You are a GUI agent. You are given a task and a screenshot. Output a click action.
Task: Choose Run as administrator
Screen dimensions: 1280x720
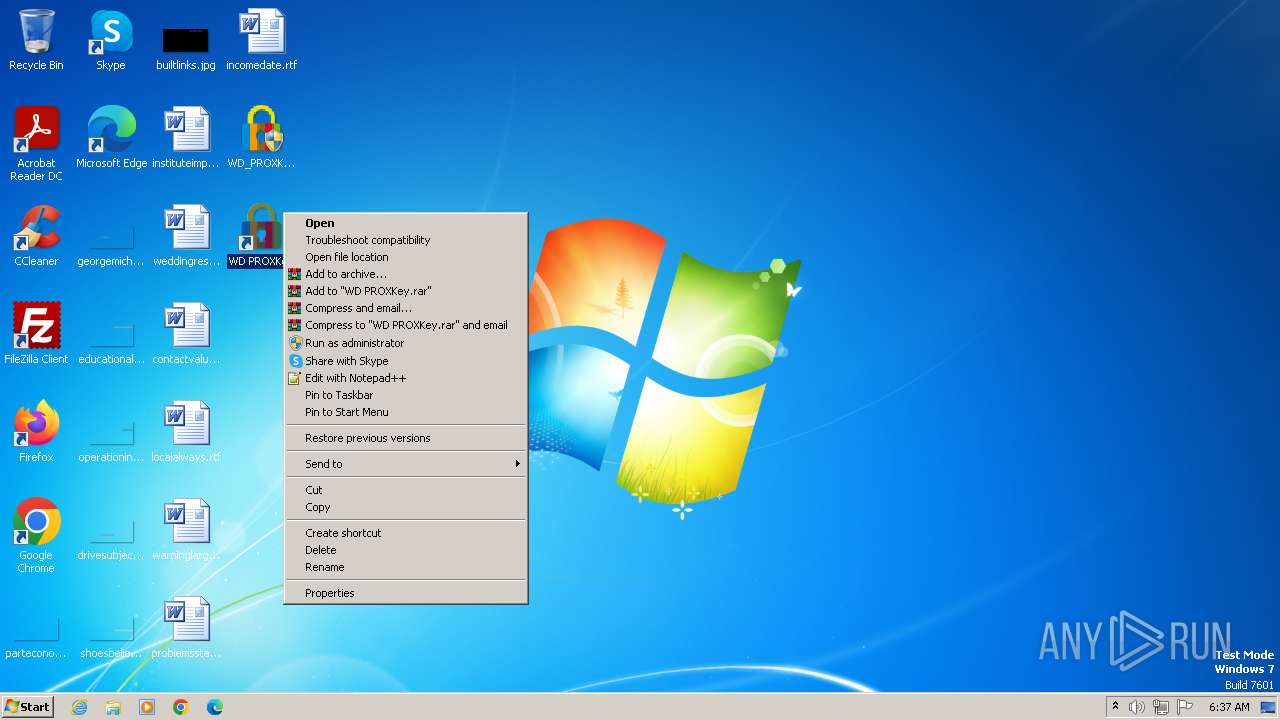pyautogui.click(x=405, y=343)
